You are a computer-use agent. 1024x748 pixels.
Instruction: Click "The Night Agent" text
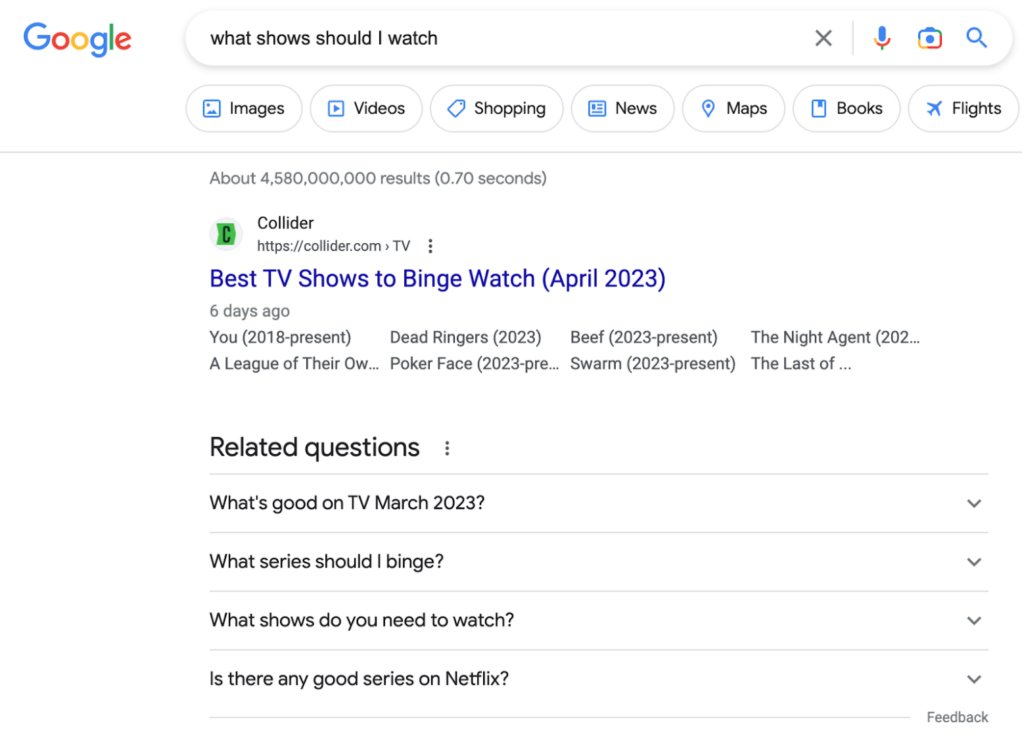[810, 338]
